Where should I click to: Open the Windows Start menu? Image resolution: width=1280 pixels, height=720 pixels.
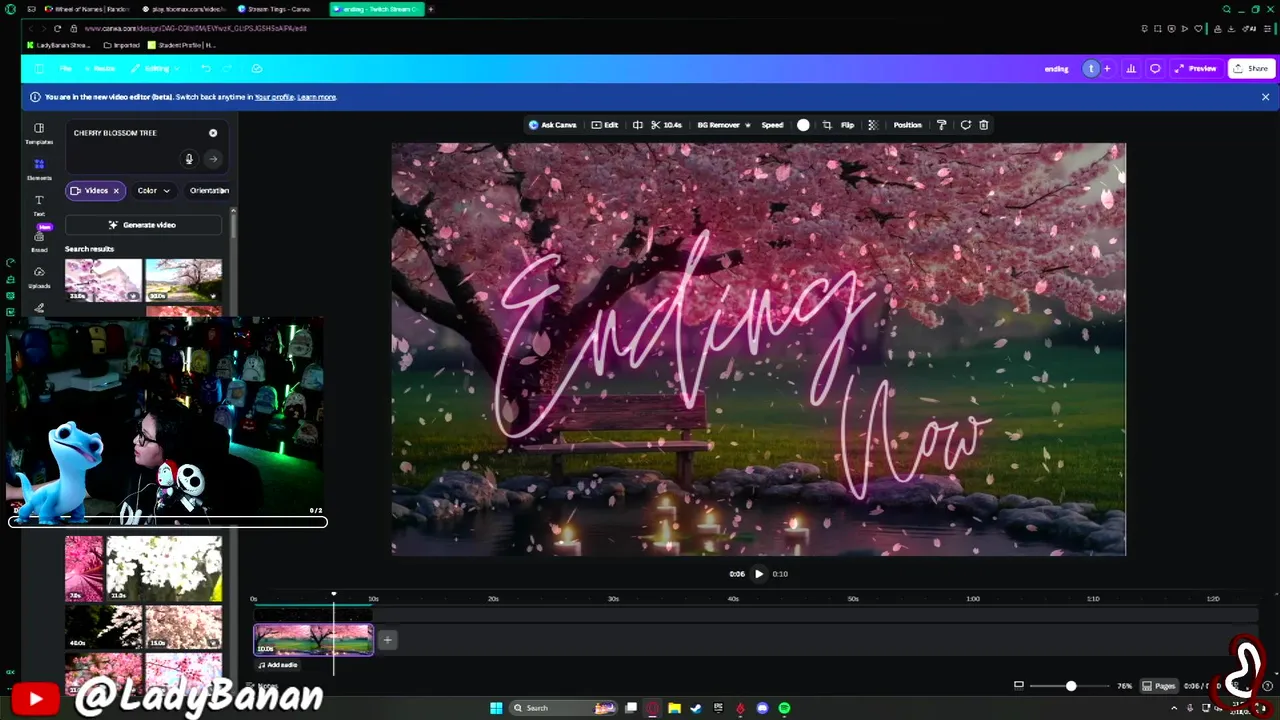495,708
